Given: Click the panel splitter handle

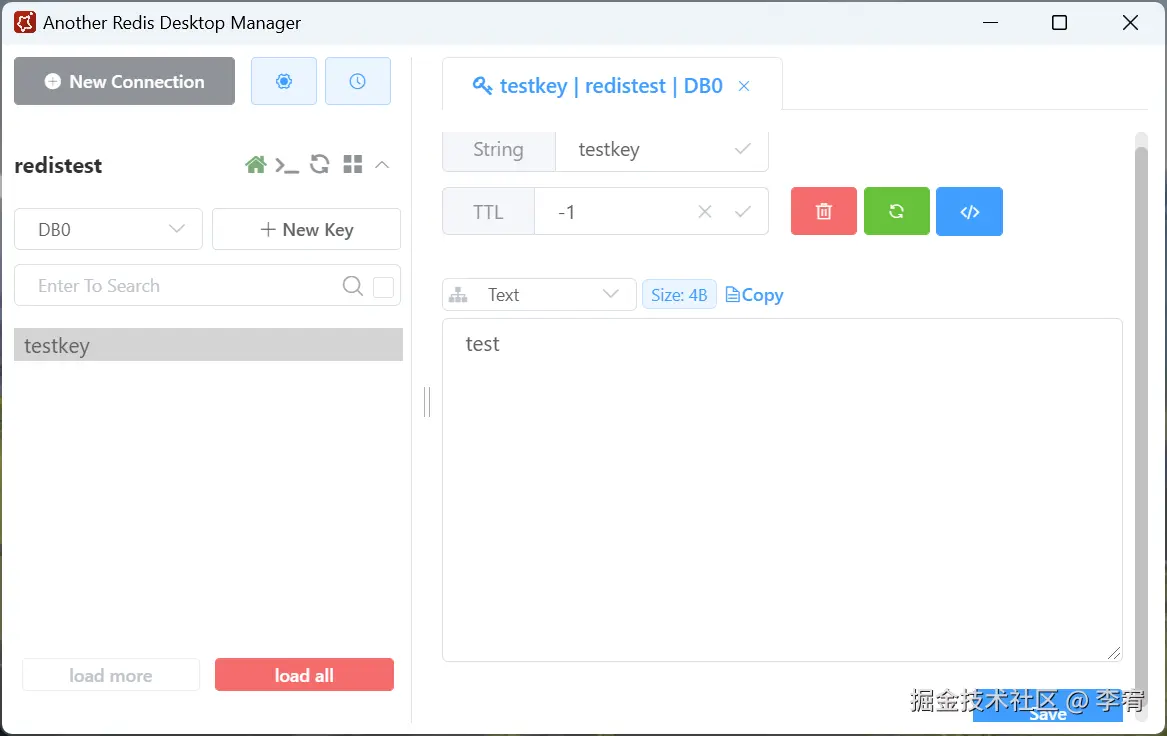Looking at the screenshot, I should coord(426,402).
